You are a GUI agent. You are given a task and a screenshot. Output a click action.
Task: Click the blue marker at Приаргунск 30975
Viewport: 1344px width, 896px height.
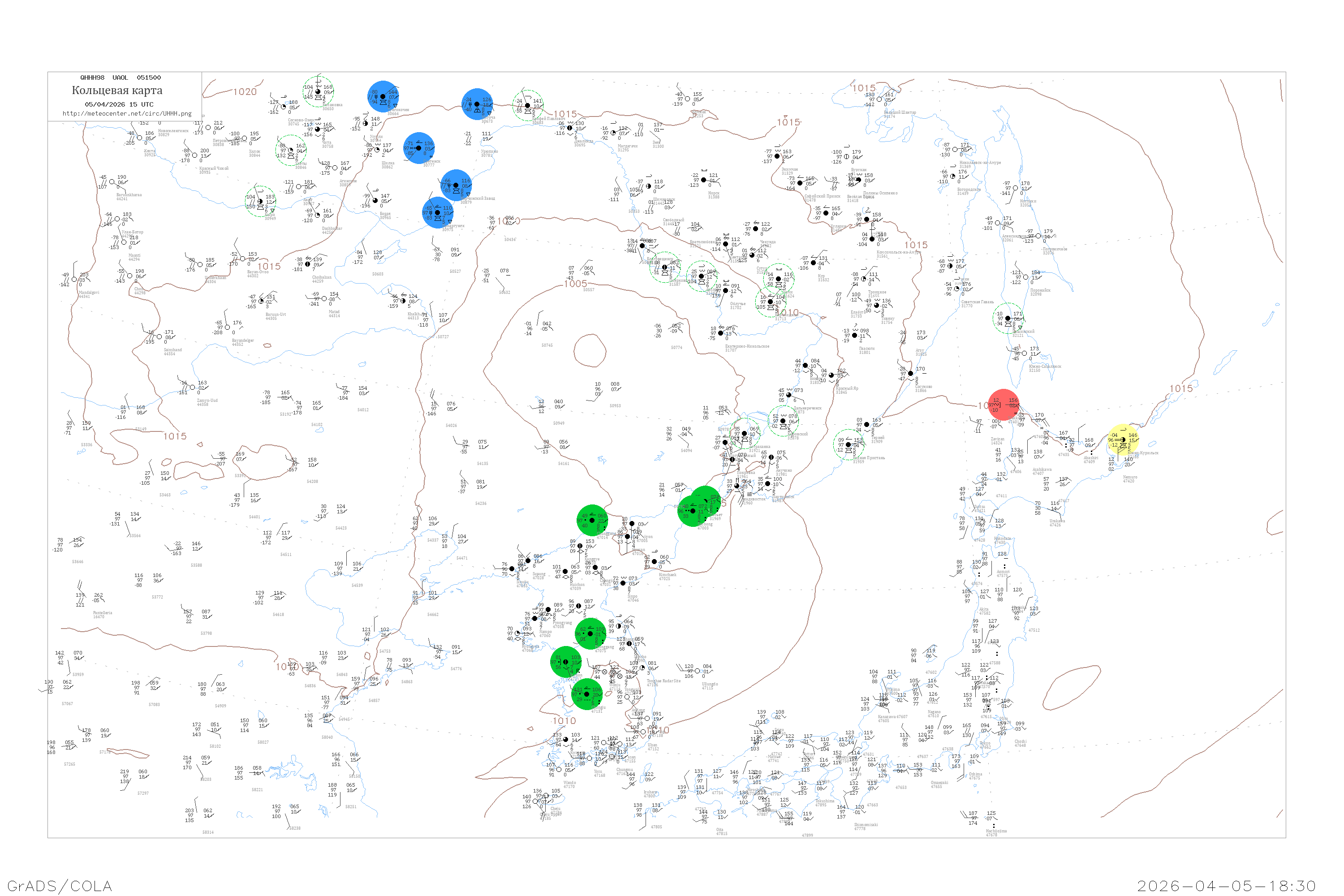[438, 212]
